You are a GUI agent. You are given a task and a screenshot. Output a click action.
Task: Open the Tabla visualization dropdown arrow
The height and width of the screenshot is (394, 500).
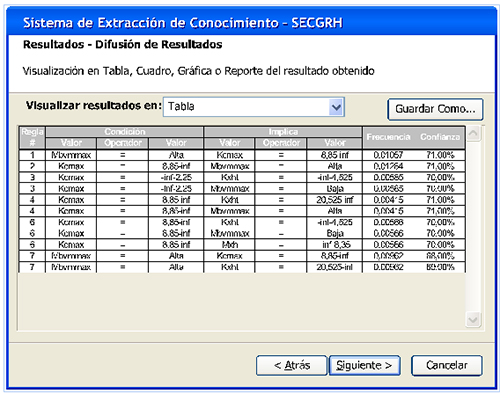336,107
